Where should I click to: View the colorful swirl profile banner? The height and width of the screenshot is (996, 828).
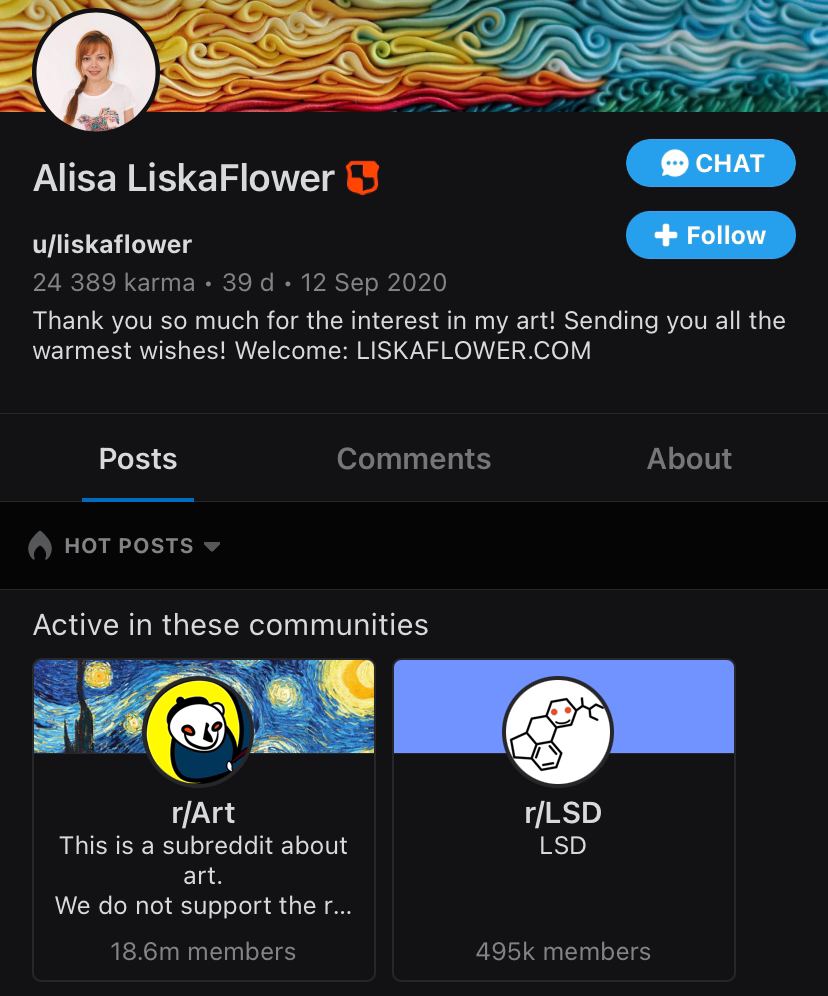point(495,56)
